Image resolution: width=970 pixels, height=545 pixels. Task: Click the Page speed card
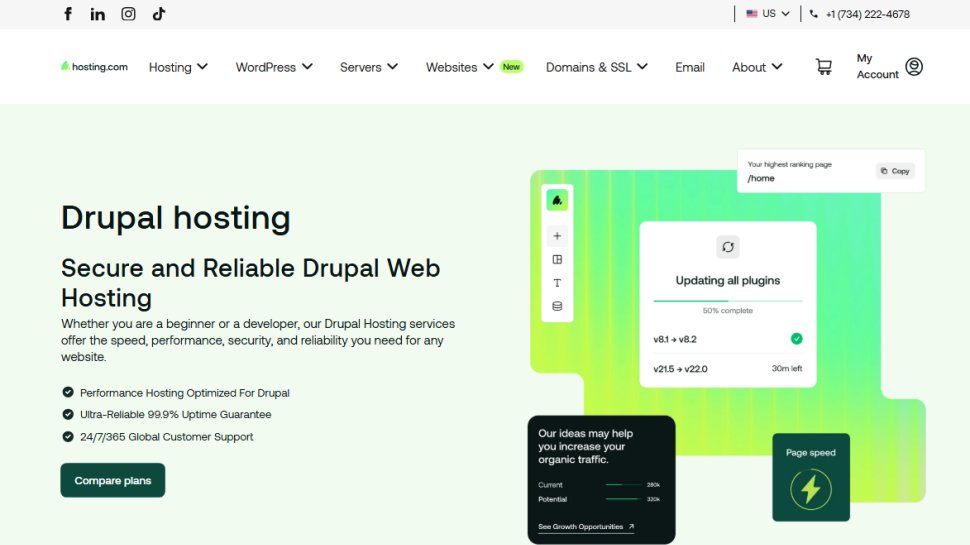pyautogui.click(x=810, y=477)
